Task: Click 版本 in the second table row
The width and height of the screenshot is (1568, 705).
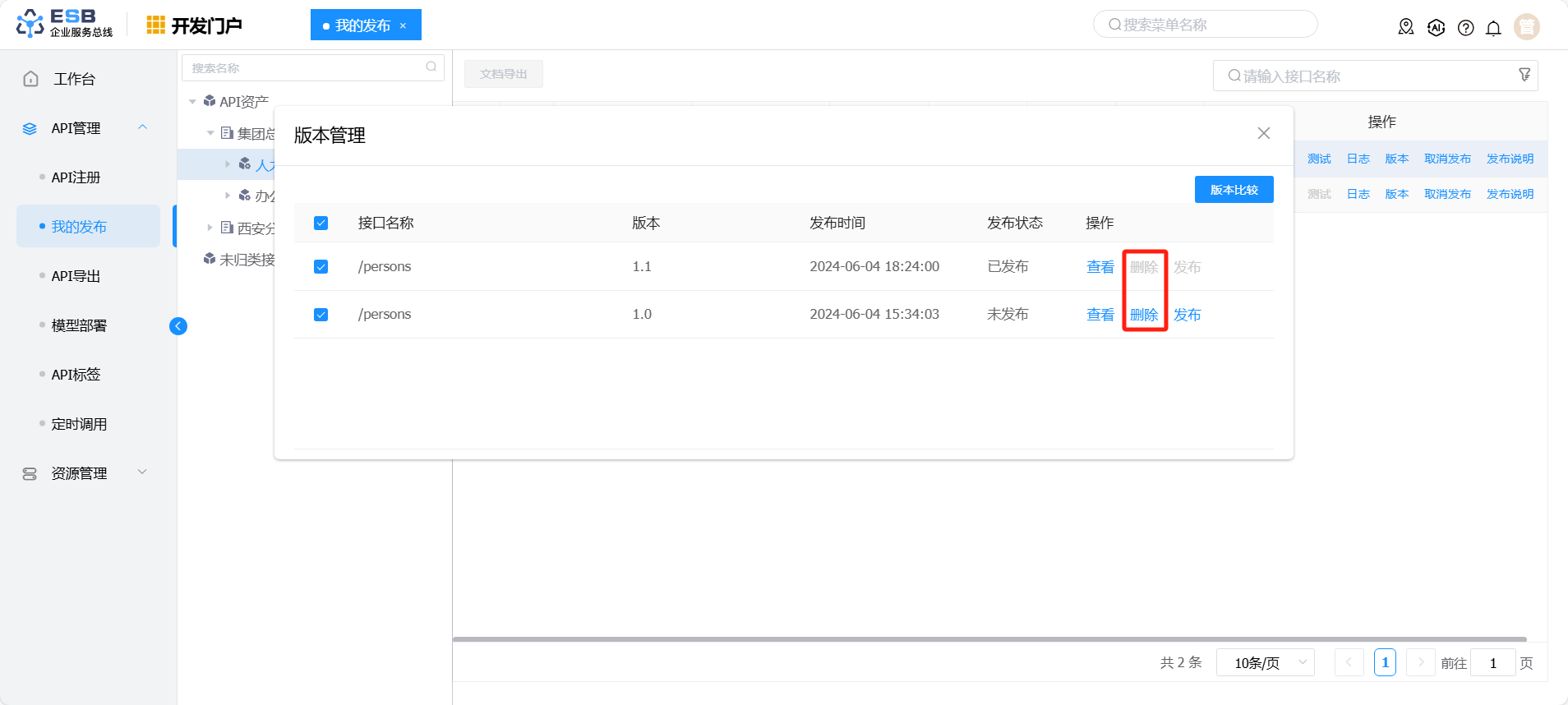Action: (x=1396, y=194)
